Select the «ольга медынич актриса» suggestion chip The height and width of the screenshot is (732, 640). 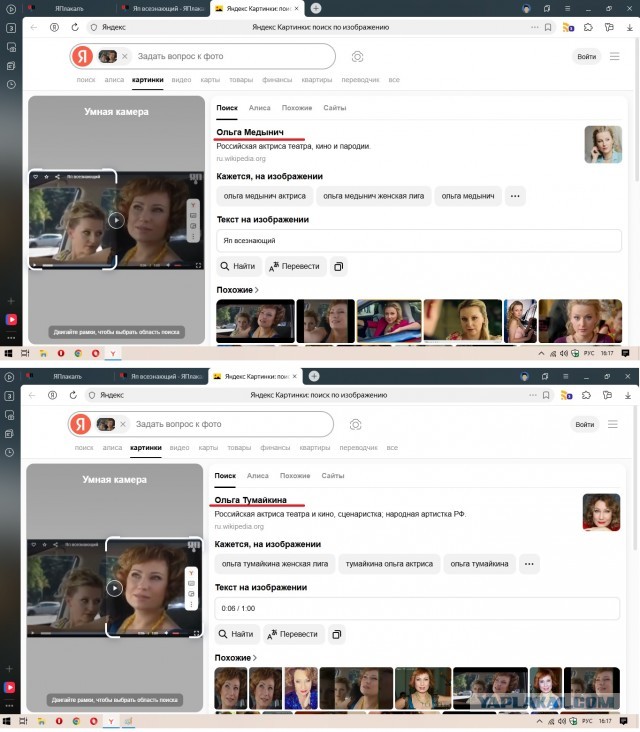point(265,196)
